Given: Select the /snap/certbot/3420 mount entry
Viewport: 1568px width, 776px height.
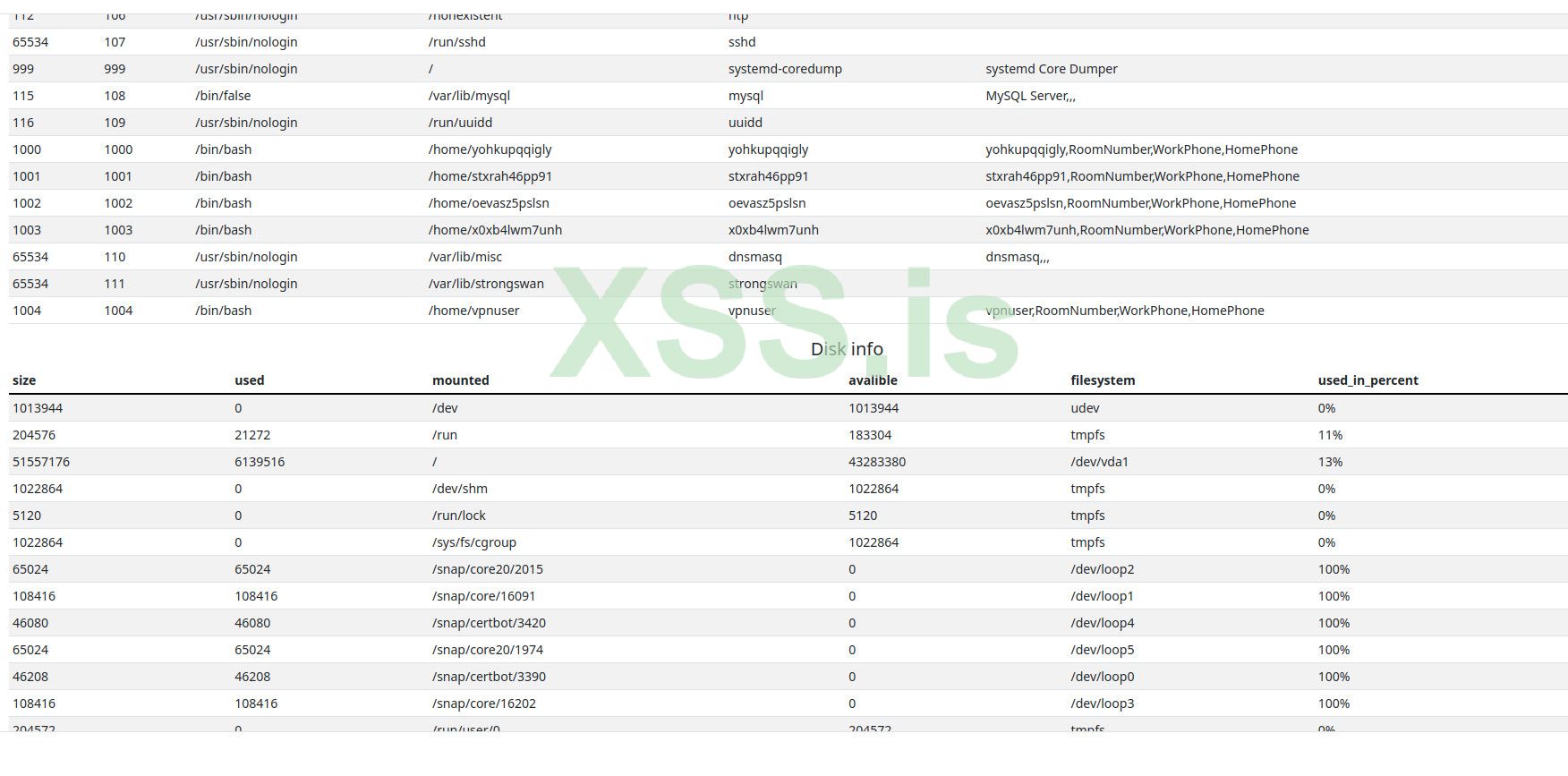Looking at the screenshot, I should pyautogui.click(x=489, y=623).
